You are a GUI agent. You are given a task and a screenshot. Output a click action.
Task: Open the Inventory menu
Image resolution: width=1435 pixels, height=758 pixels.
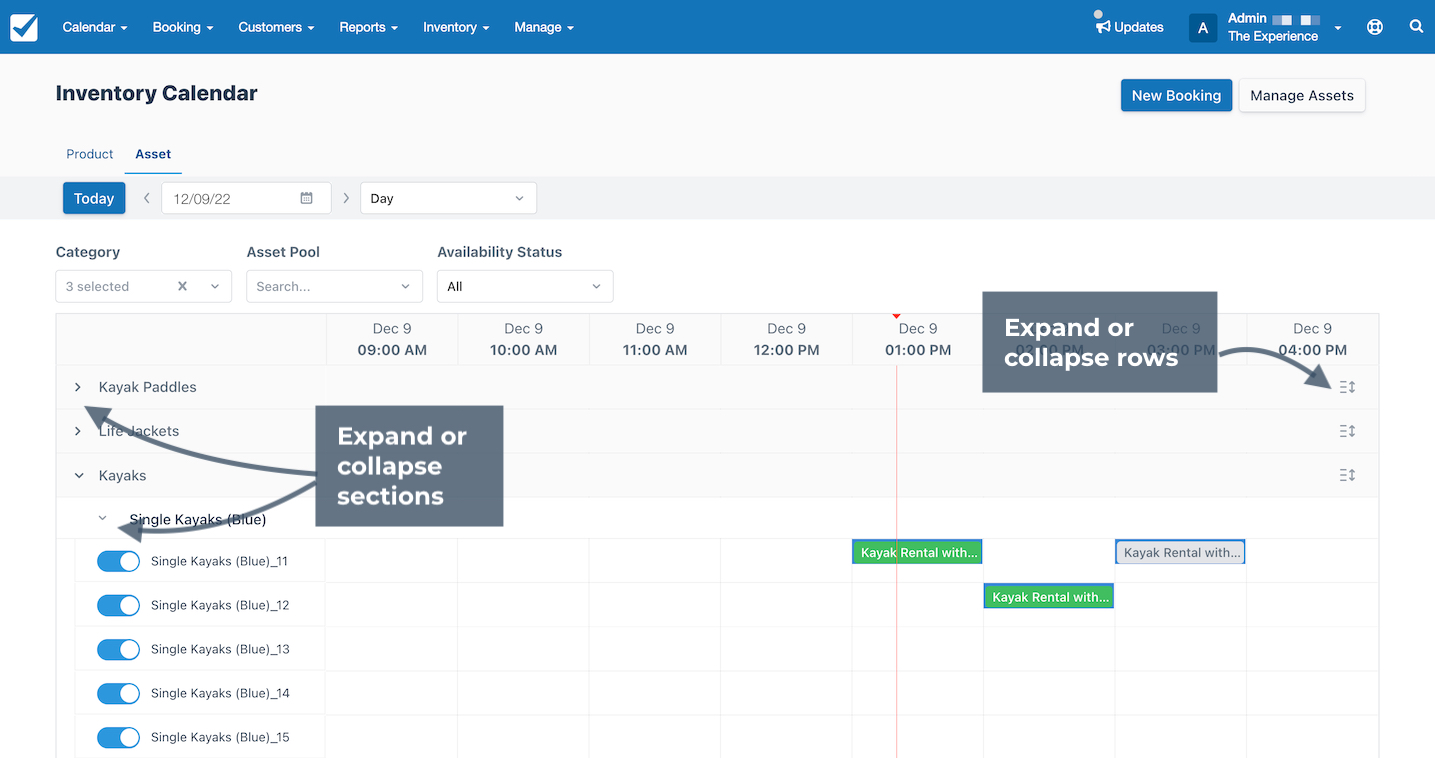tap(456, 27)
